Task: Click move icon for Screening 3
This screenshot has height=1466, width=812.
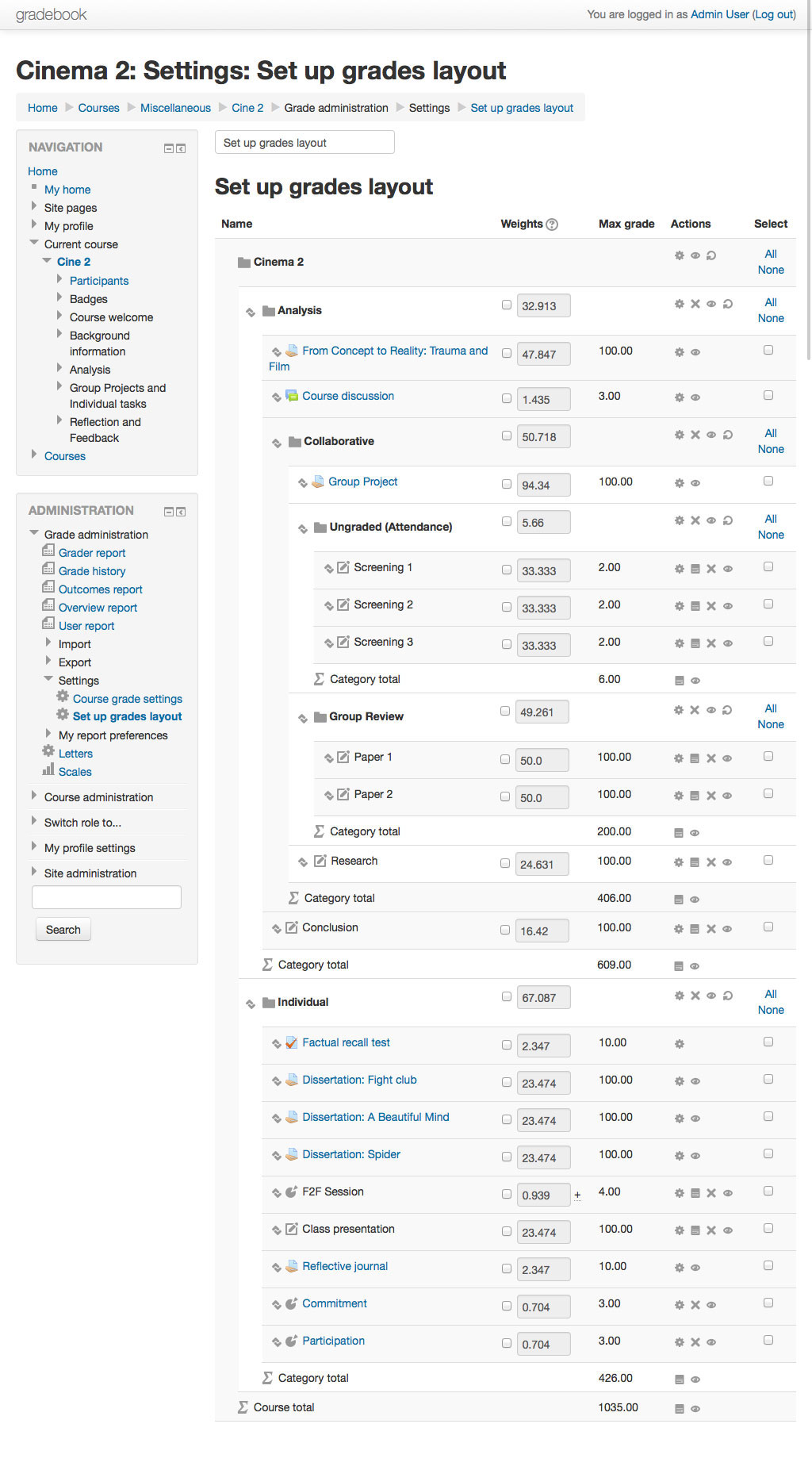Action: click(328, 643)
